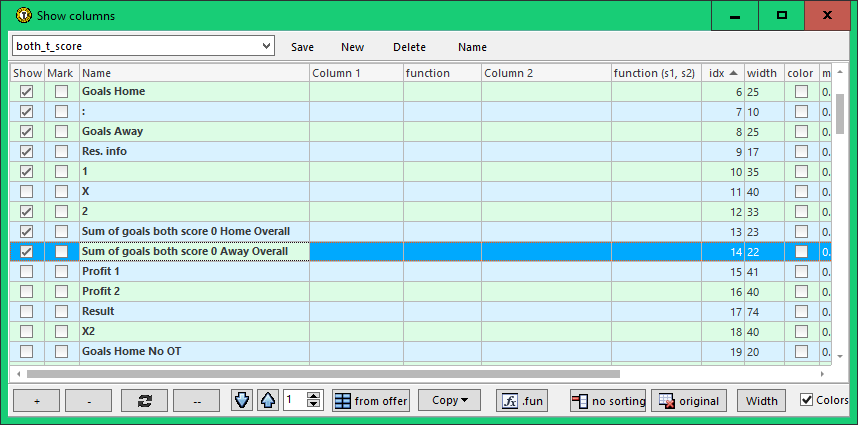Toggle the Colors checkbox
Viewport: 858px width, 425px height.
click(x=807, y=400)
